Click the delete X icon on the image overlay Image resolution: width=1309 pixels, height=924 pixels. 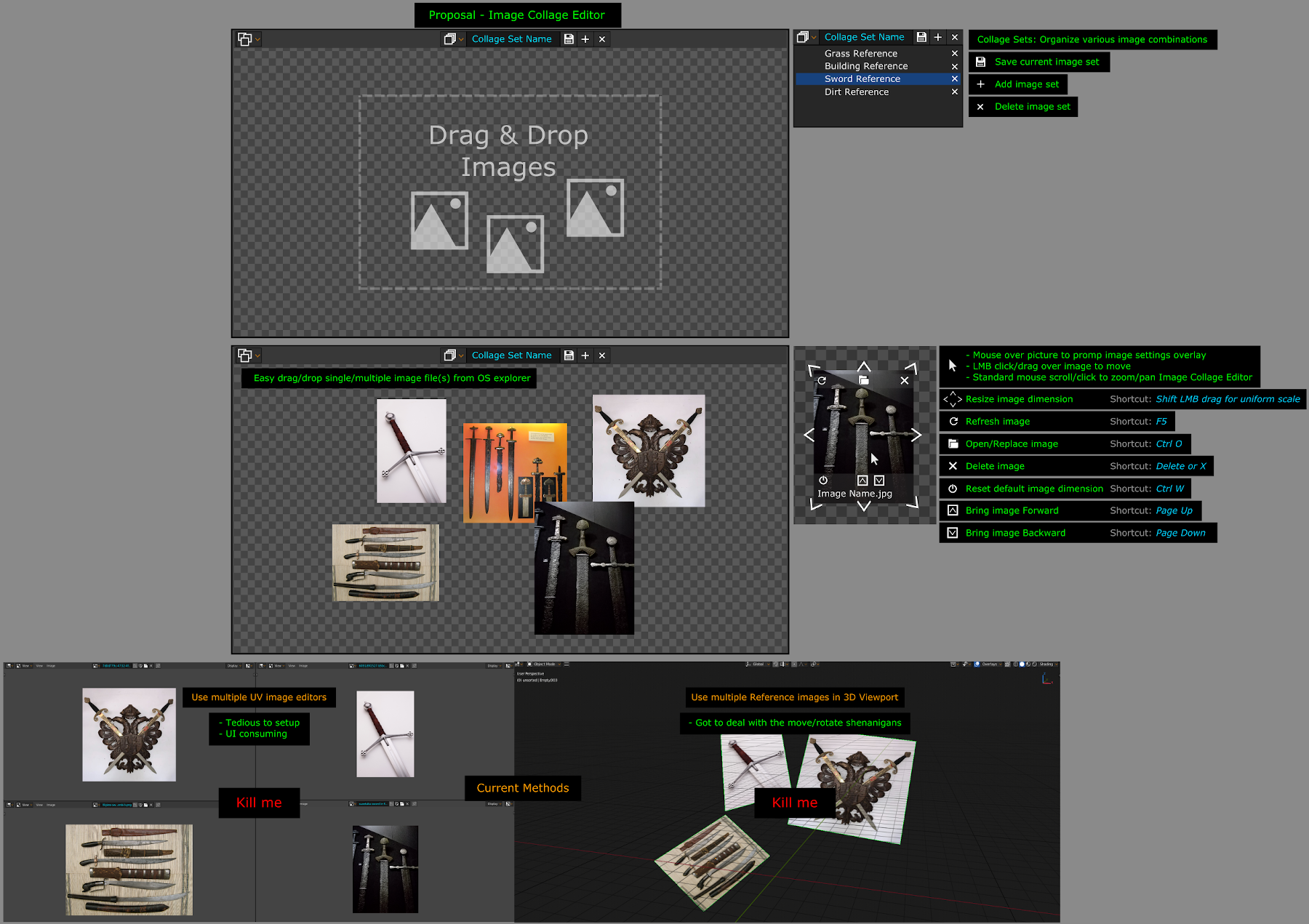tap(905, 380)
